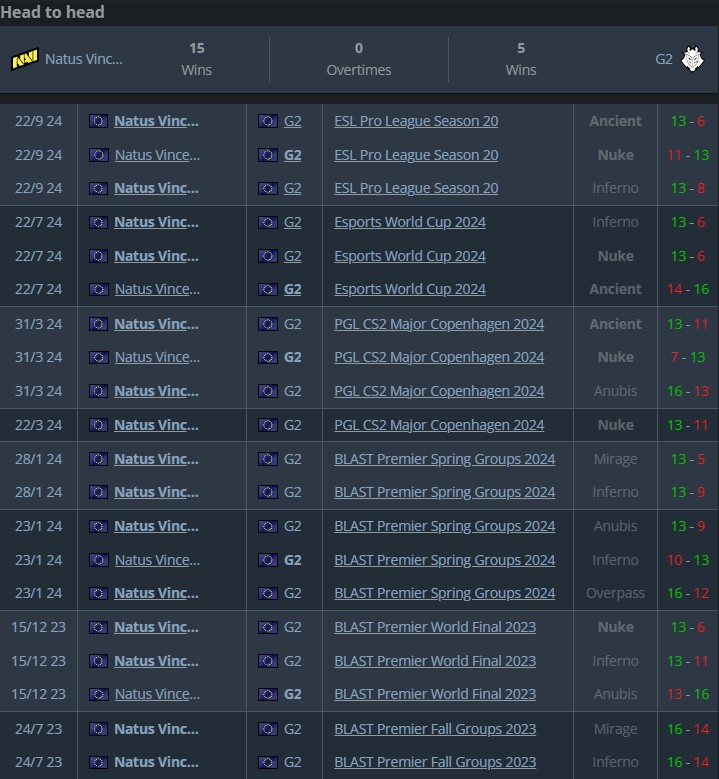The width and height of the screenshot is (719, 779).
Task: Click the G2 logo in the header
Action: point(692,59)
